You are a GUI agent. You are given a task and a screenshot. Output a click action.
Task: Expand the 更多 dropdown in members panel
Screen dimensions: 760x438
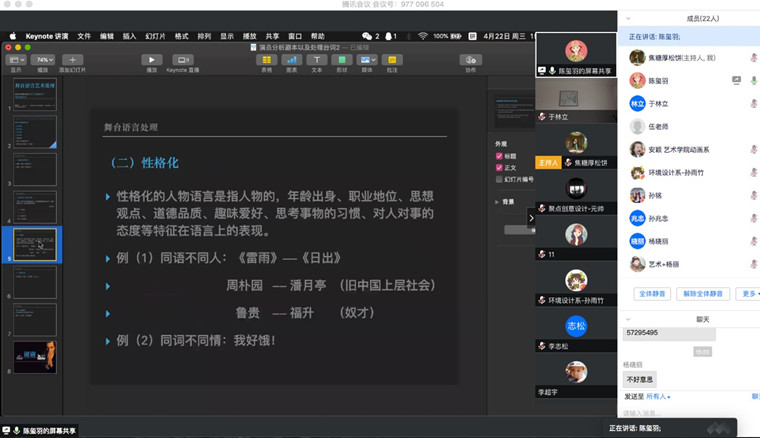click(x=747, y=294)
